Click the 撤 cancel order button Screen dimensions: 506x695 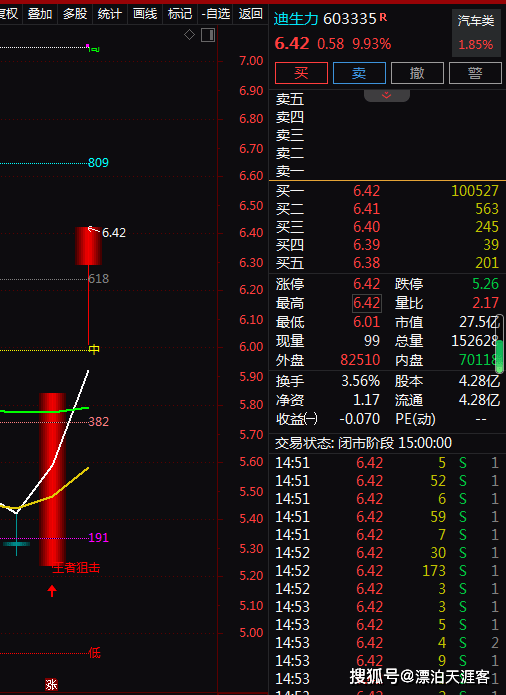click(417, 73)
